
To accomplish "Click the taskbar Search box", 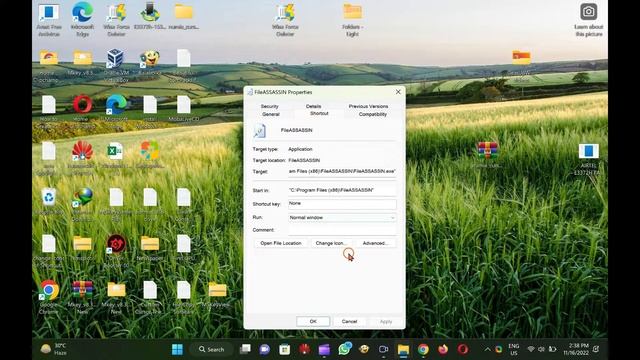I will click(x=211, y=349).
